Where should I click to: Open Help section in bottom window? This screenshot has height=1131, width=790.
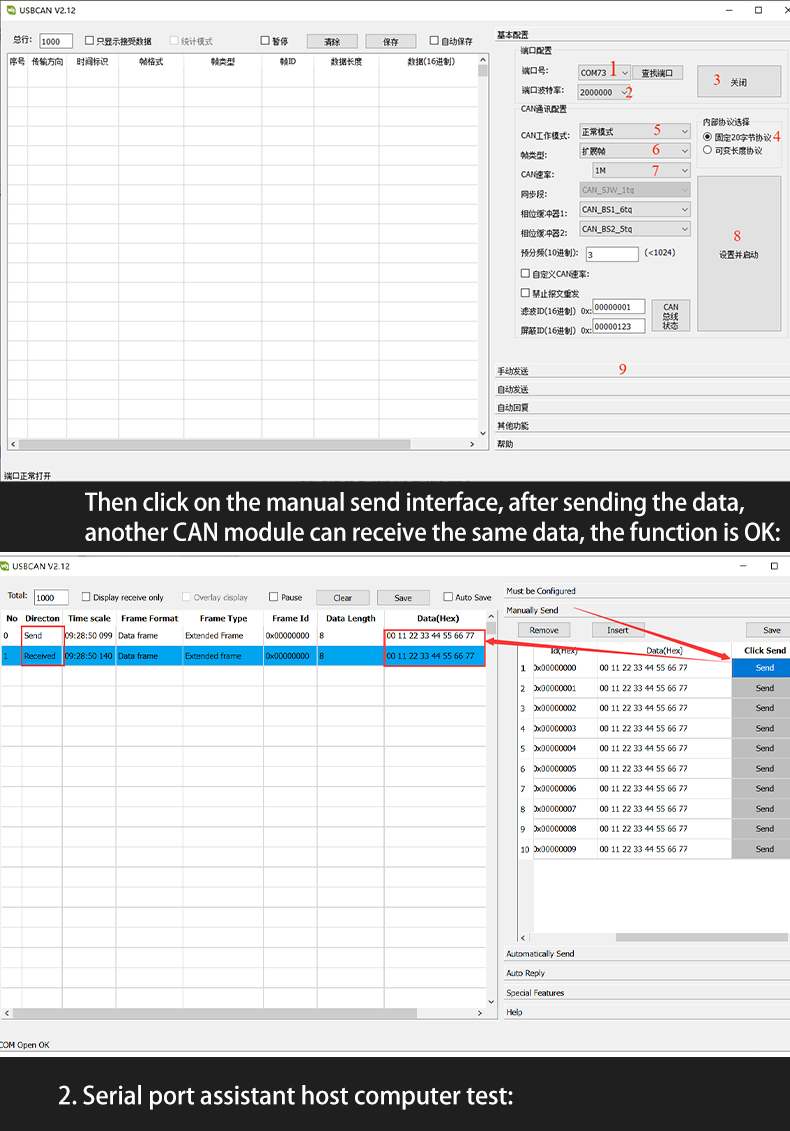coord(646,1012)
